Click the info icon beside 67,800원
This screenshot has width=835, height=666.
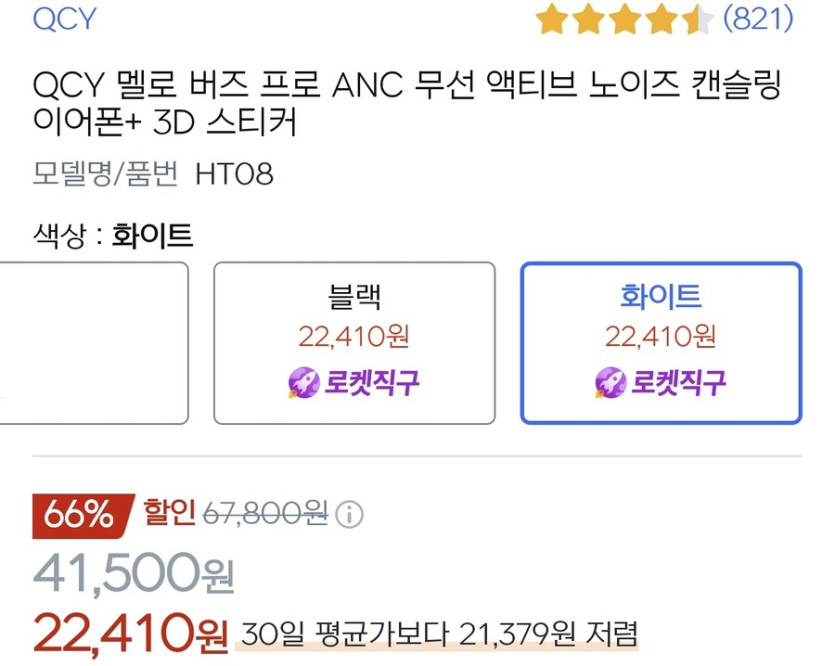click(350, 515)
